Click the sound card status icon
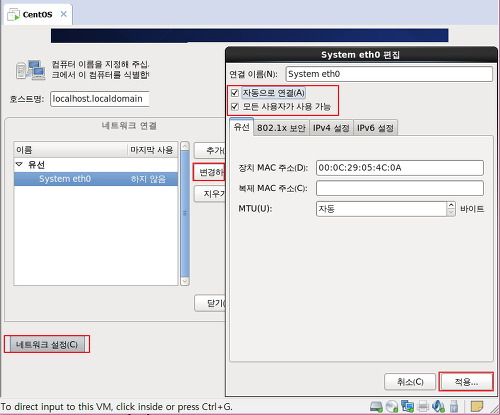The width and height of the screenshot is (500, 415). click(438, 406)
